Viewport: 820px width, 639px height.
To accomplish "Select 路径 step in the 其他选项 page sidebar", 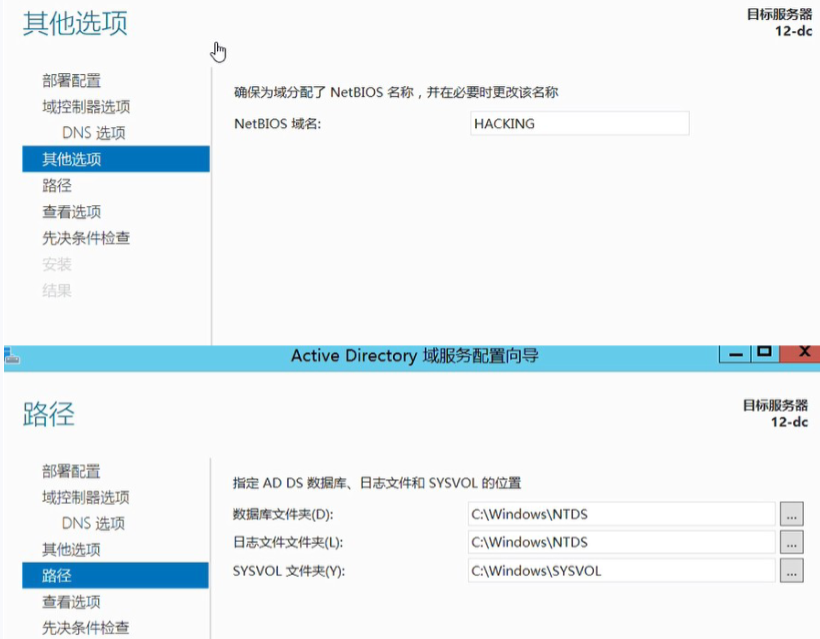I will [57, 185].
